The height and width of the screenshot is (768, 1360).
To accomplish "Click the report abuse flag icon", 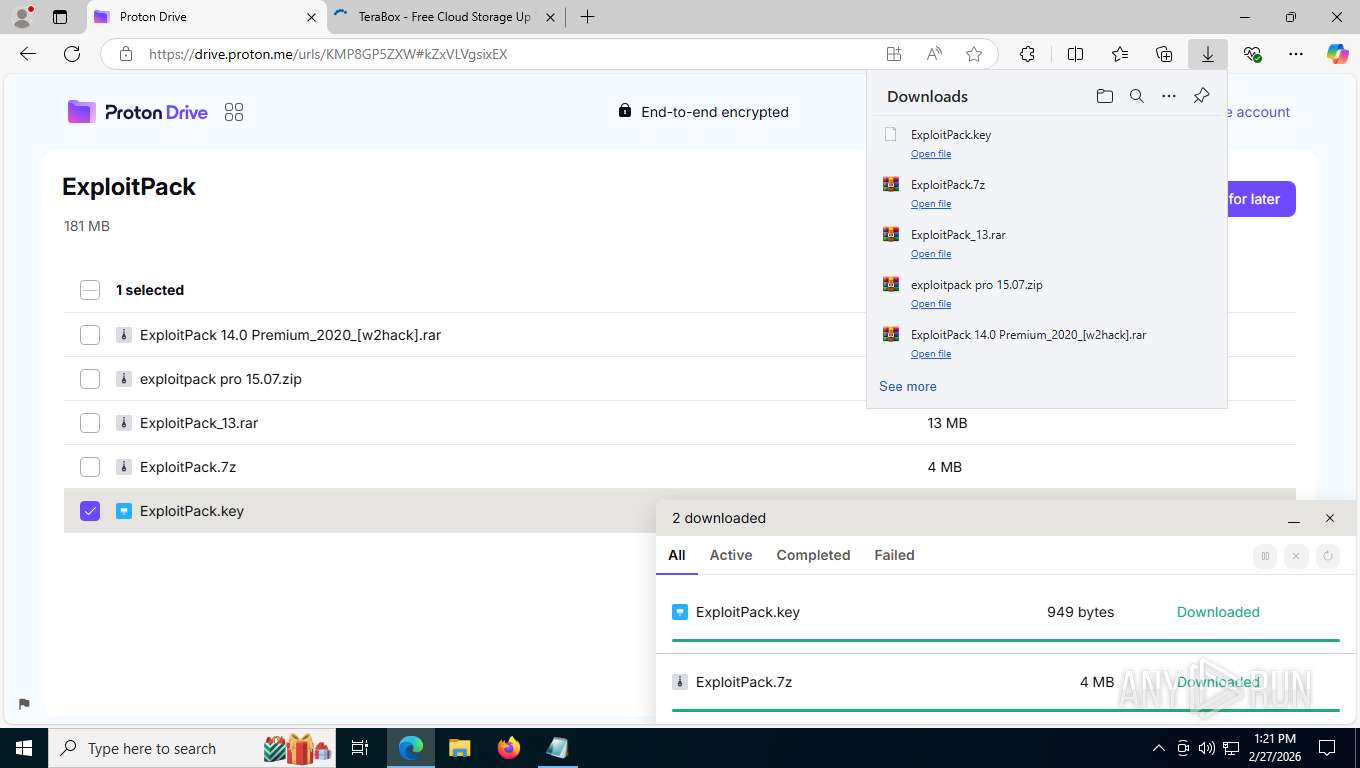I will (24, 704).
